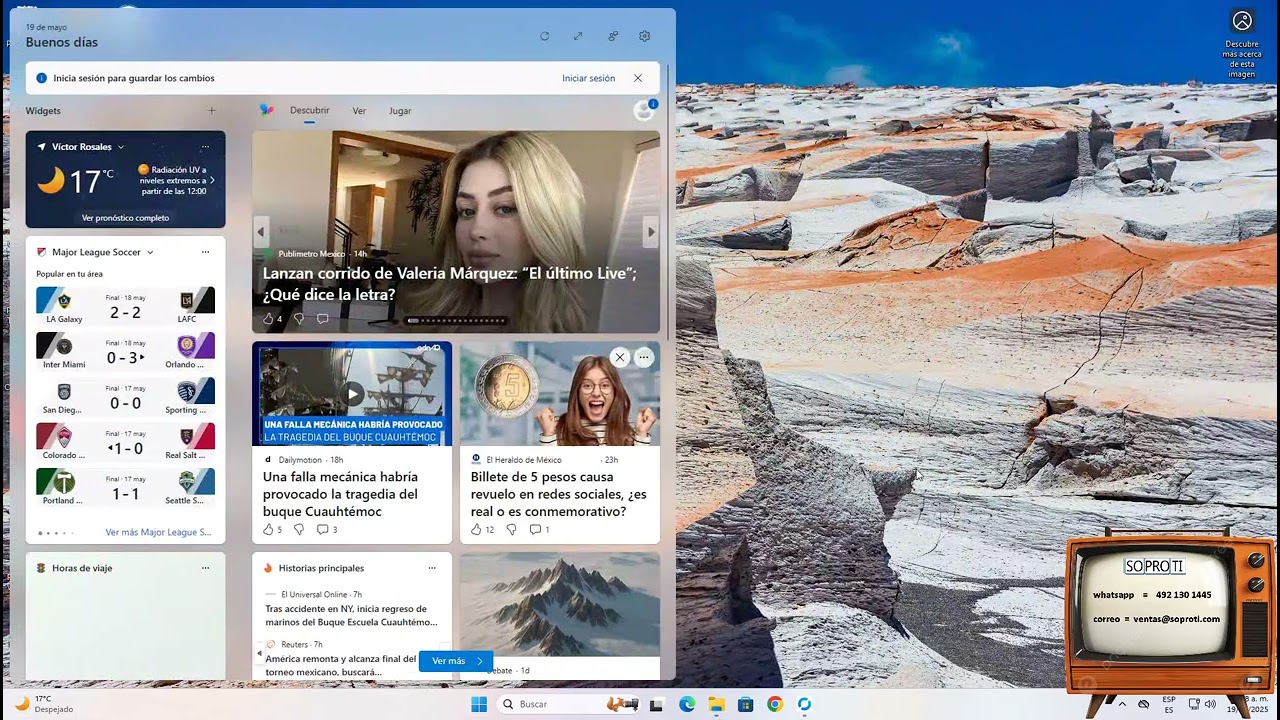Launch Microsoft Edge from taskbar
Viewport: 1280px width, 720px height.
[687, 705]
